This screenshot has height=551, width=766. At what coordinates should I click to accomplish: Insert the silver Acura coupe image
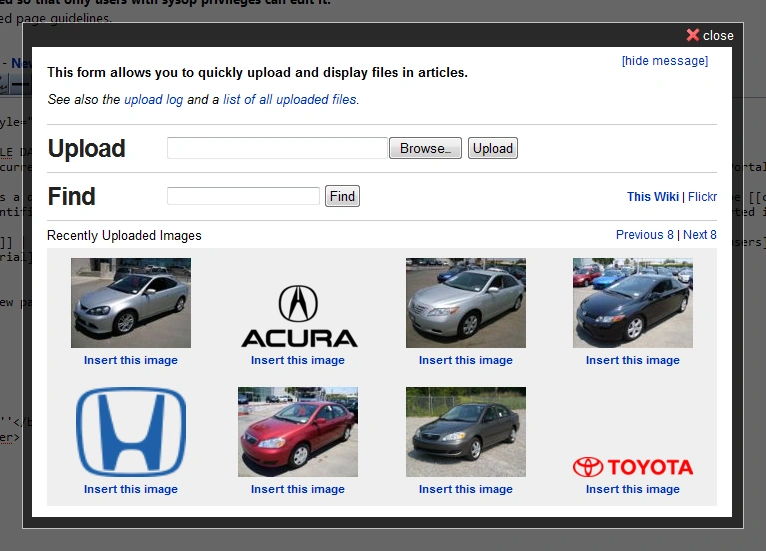(x=131, y=360)
